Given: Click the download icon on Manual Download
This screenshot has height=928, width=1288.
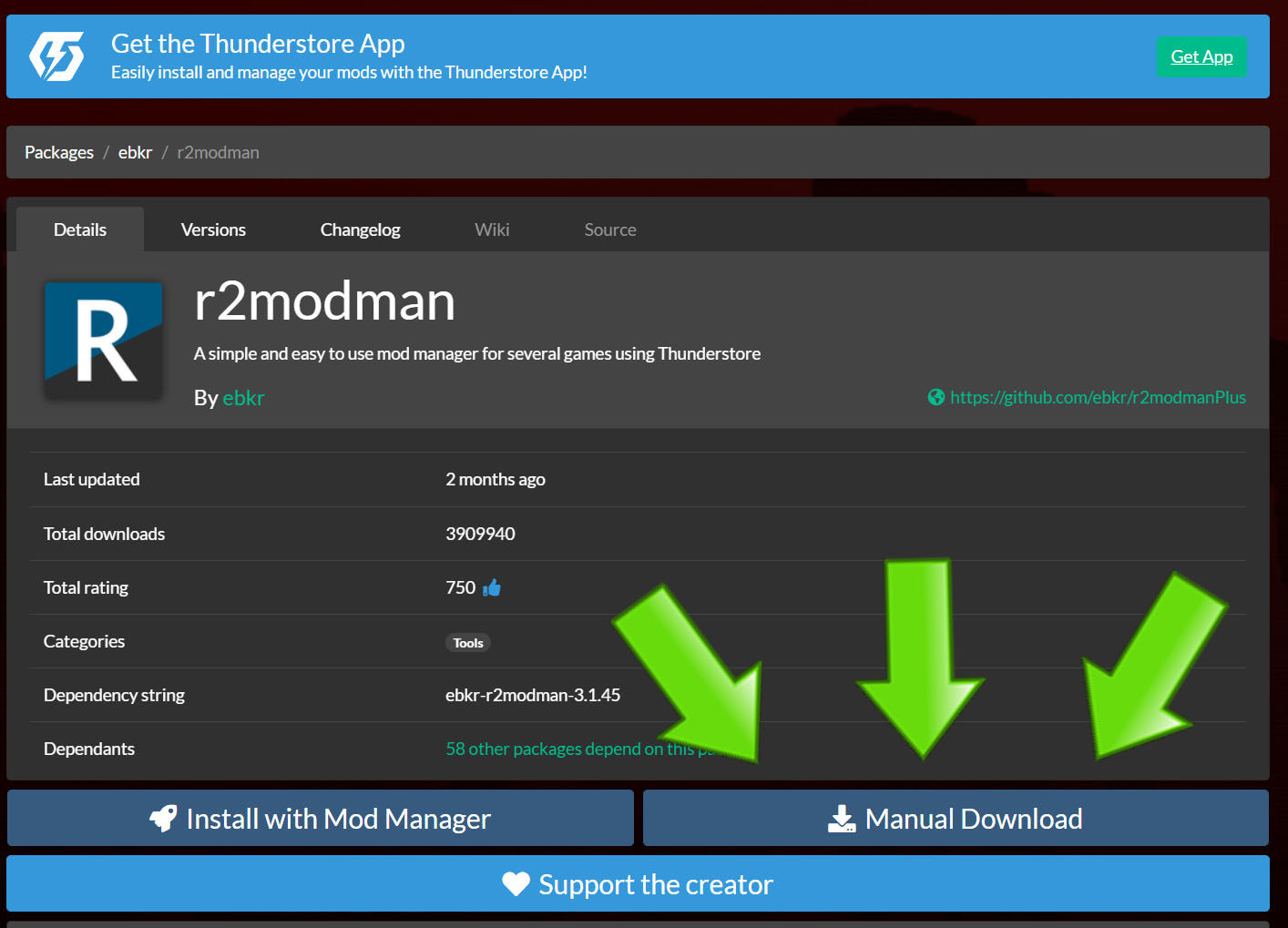Looking at the screenshot, I should pyautogui.click(x=842, y=819).
